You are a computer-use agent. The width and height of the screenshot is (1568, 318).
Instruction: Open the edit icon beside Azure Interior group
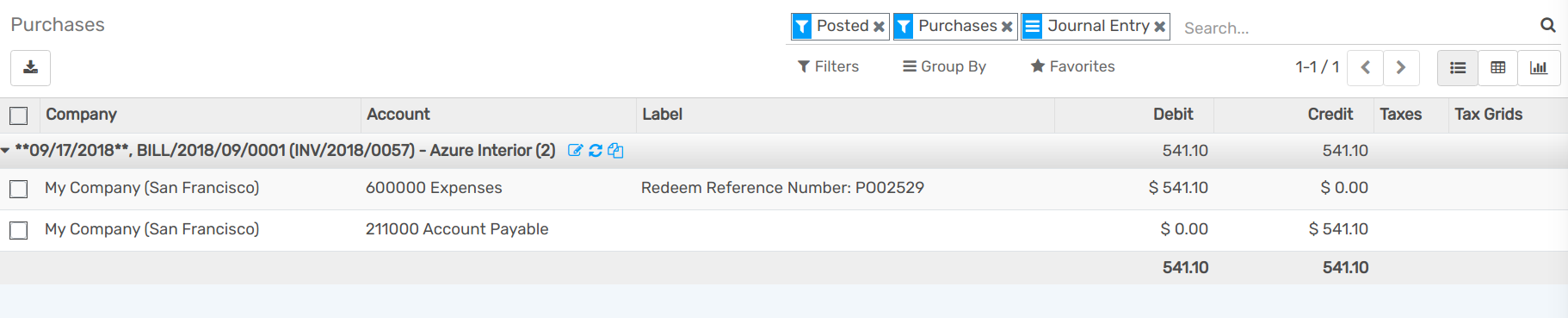[x=576, y=151]
